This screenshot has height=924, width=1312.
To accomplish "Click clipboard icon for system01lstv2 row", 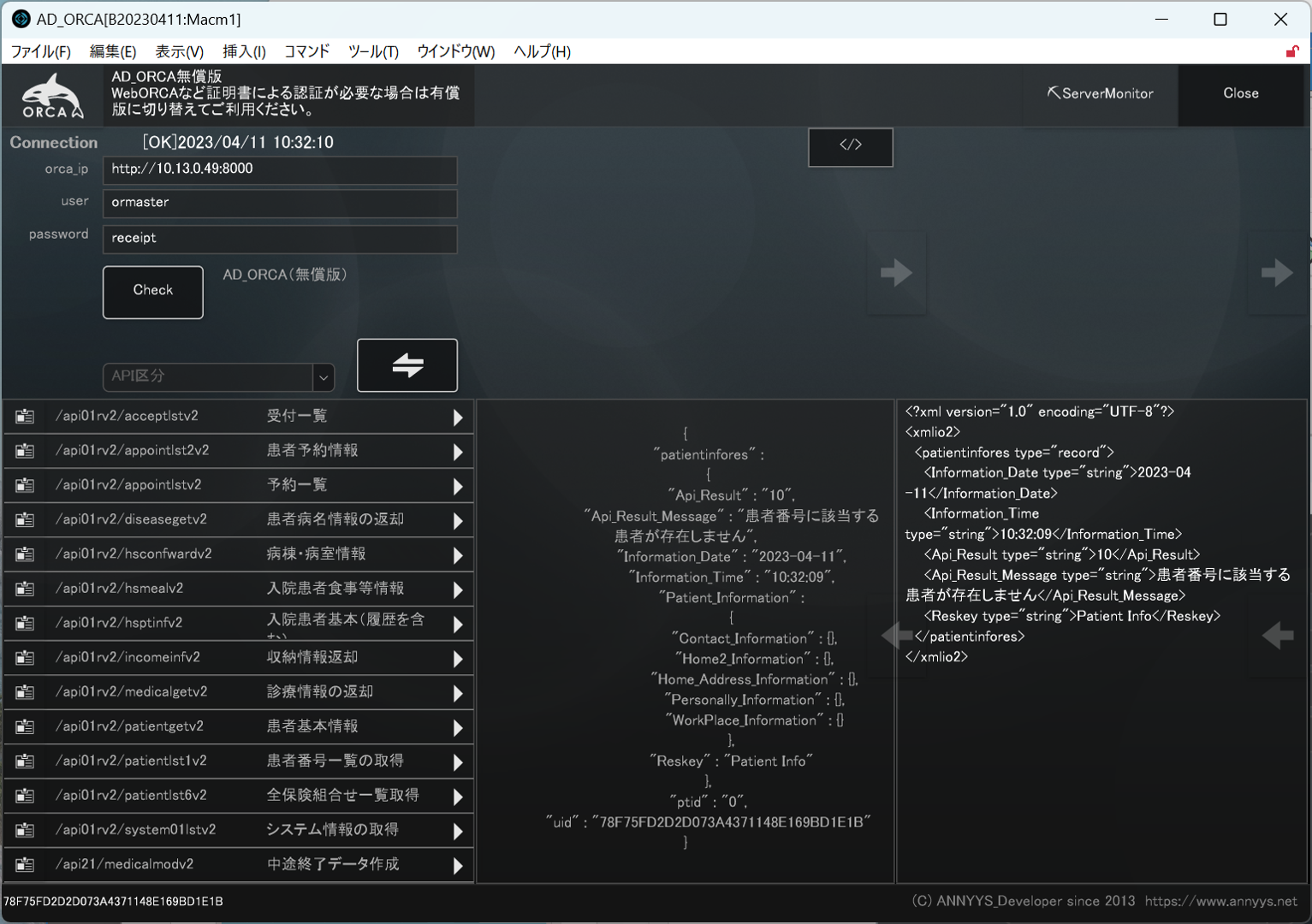I will 25,831.
